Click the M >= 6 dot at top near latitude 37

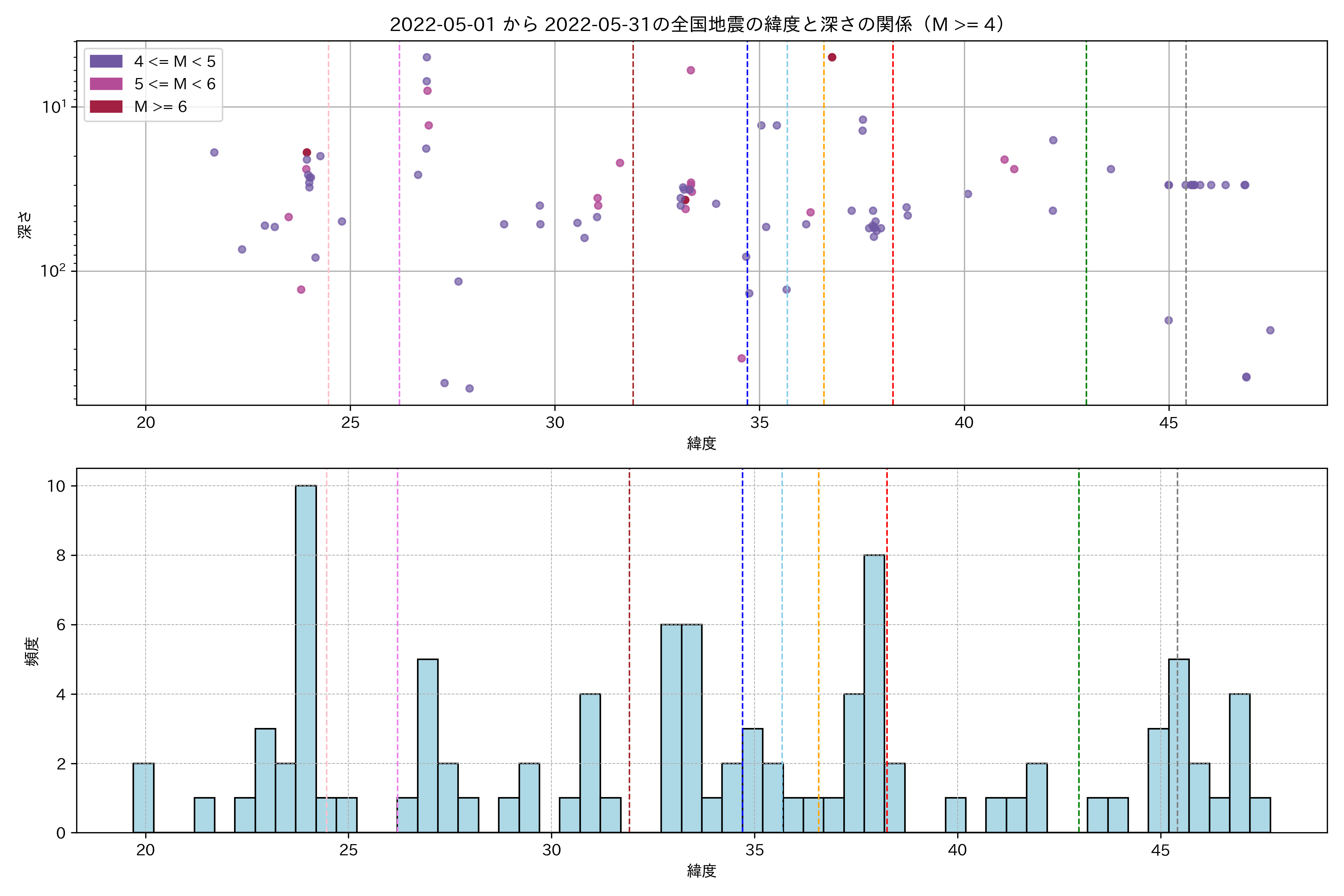(x=832, y=57)
